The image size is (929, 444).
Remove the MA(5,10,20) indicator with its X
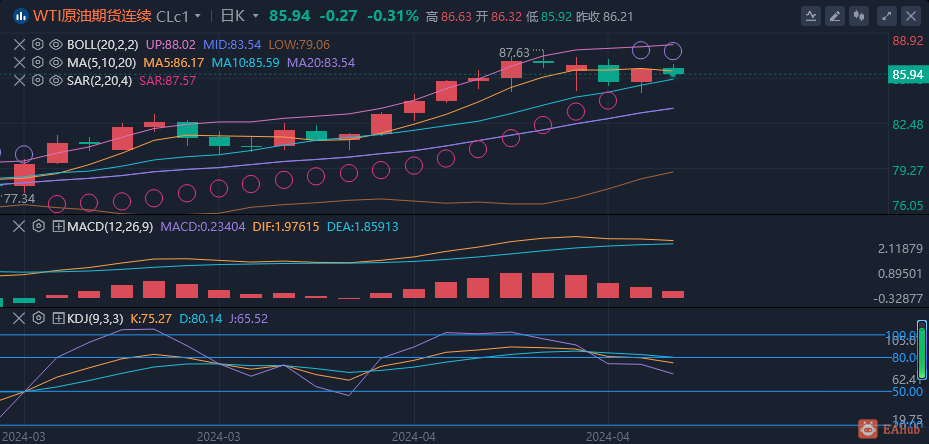20,62
